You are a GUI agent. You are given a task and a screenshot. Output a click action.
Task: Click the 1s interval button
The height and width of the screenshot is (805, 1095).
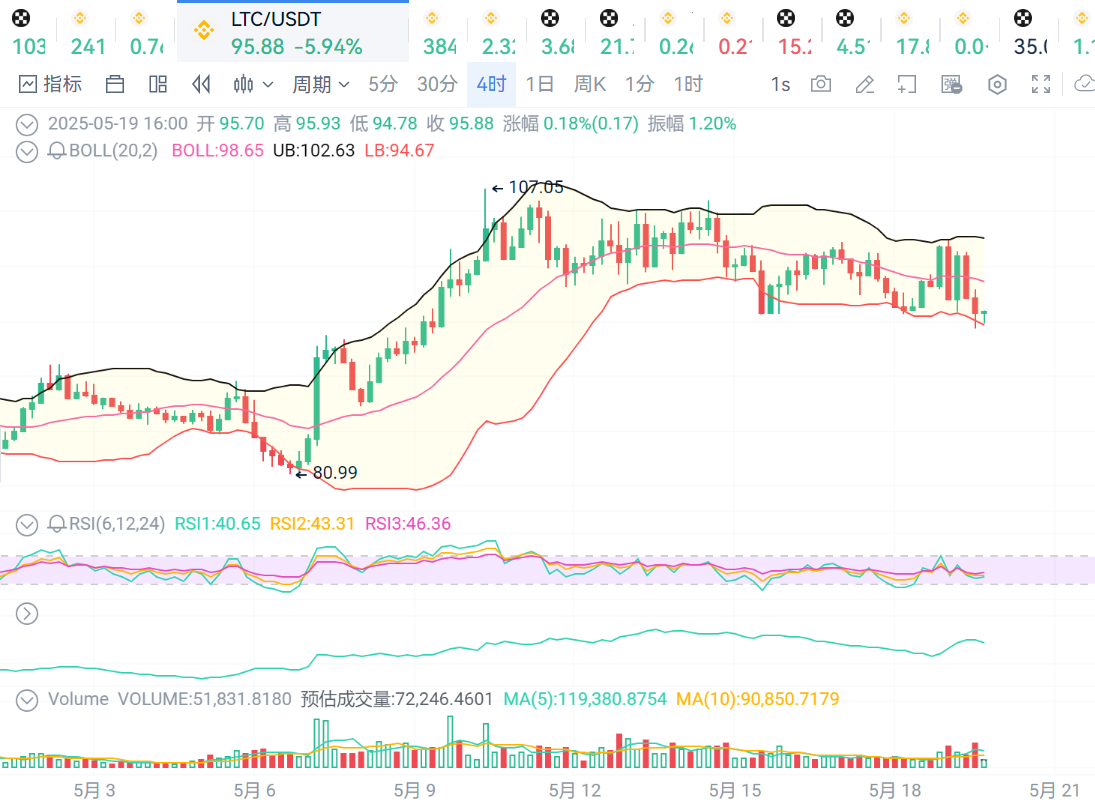[780, 84]
